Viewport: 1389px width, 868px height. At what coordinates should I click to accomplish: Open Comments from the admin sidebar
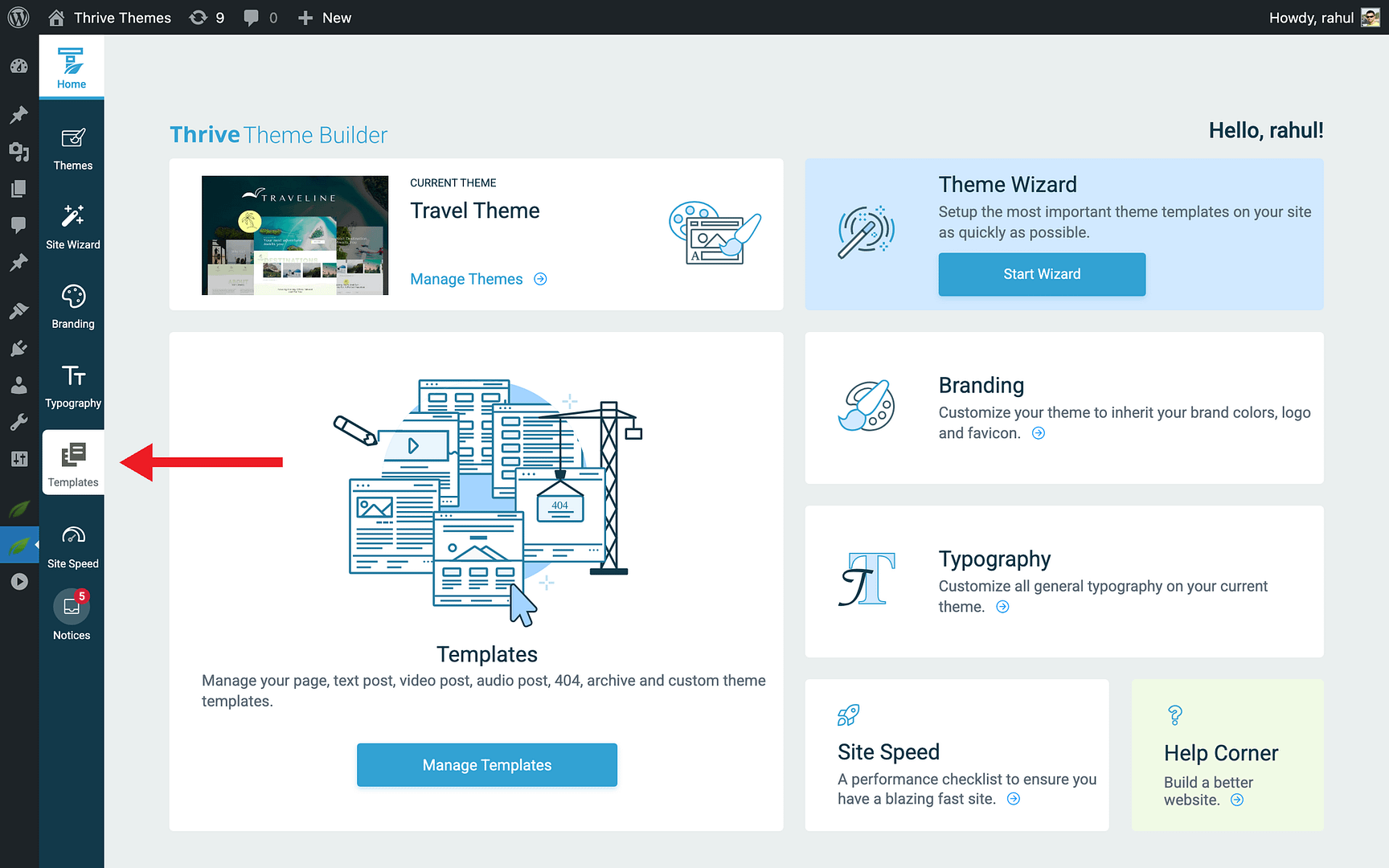[x=18, y=224]
